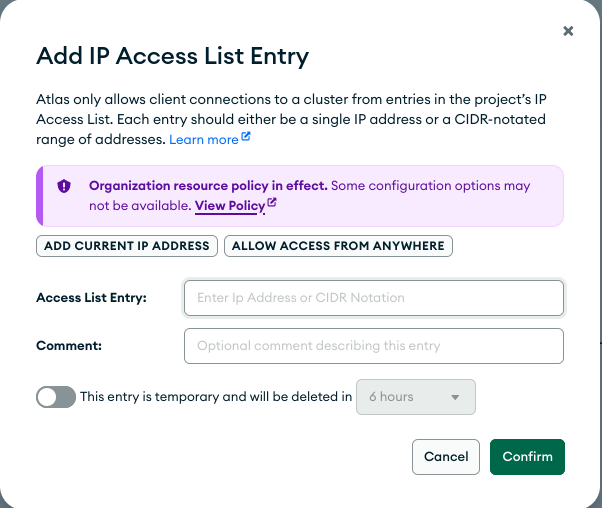Click the Add IP Access List Entry heading
This screenshot has width=602, height=508.
pos(172,56)
